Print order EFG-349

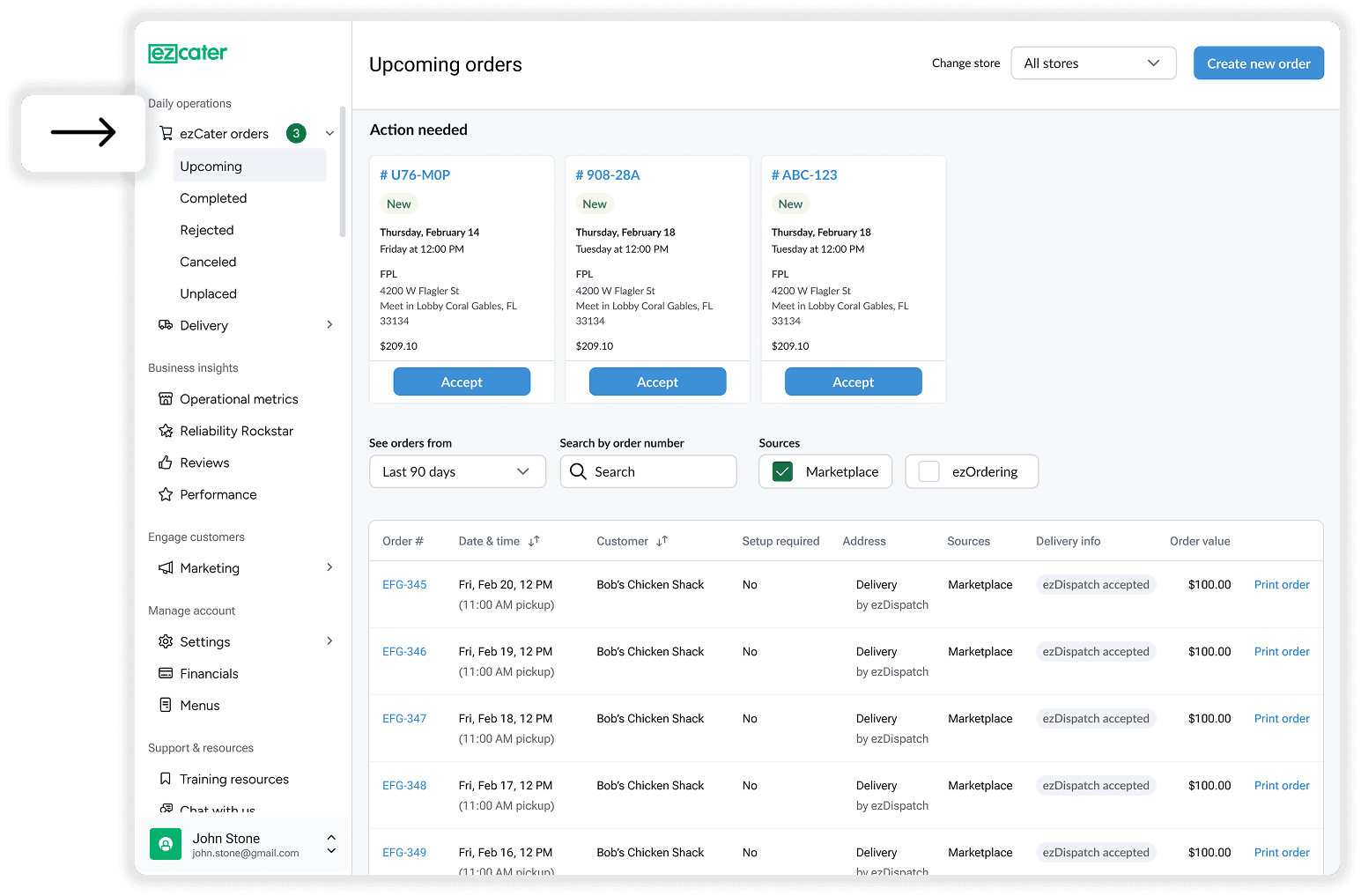pos(1282,852)
